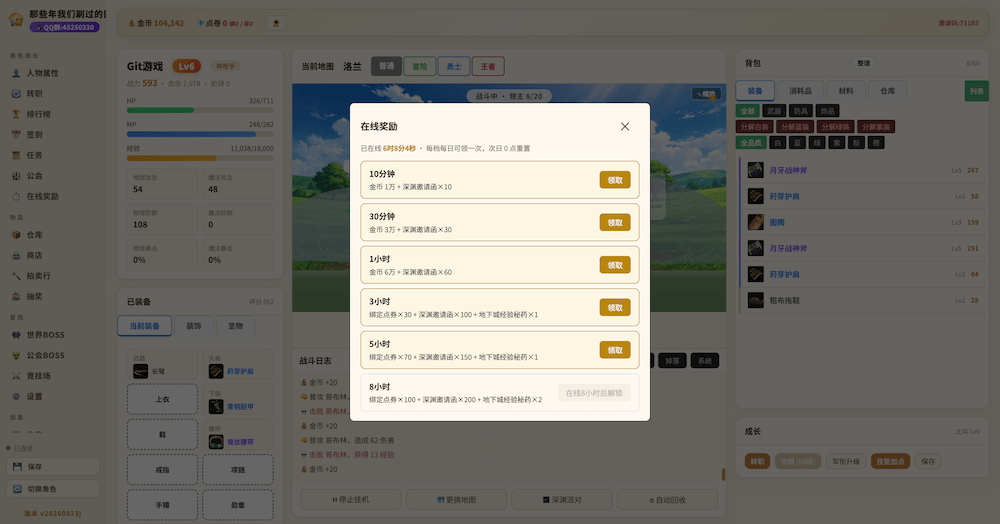The width and height of the screenshot is (1000, 524).
Task: Select the 普通 difficulty tab
Action: click(386, 66)
